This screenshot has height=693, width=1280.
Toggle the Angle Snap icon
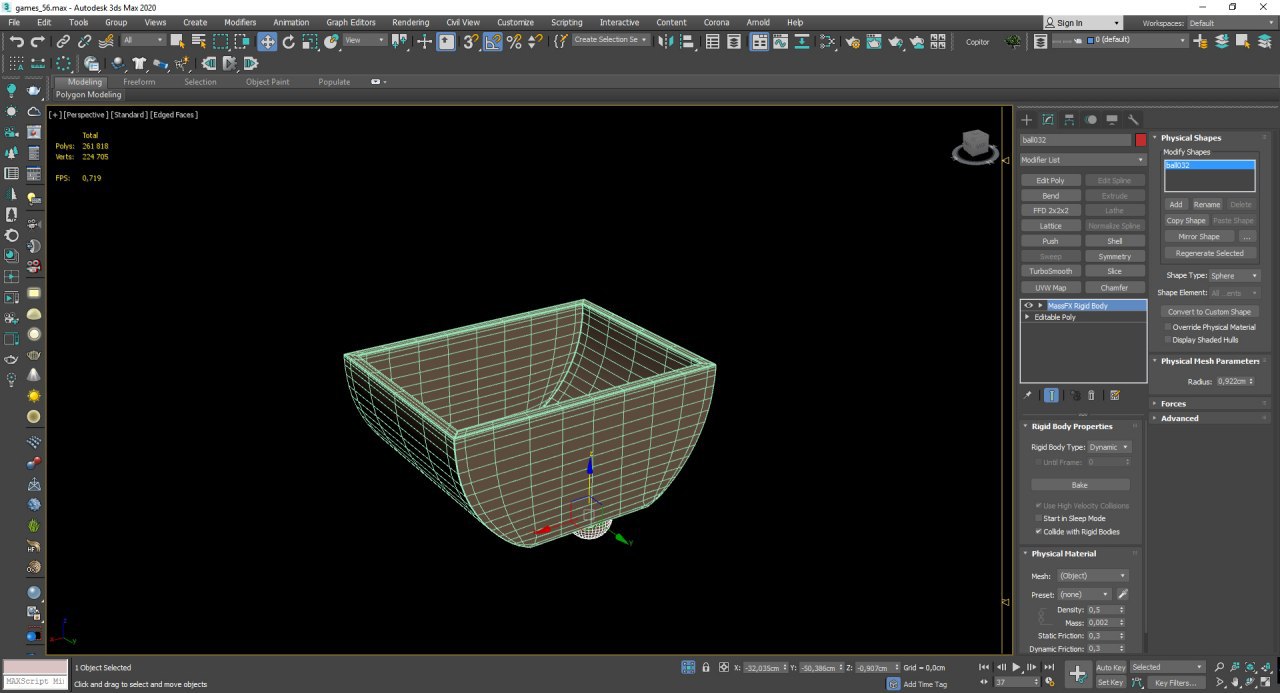[x=493, y=41]
